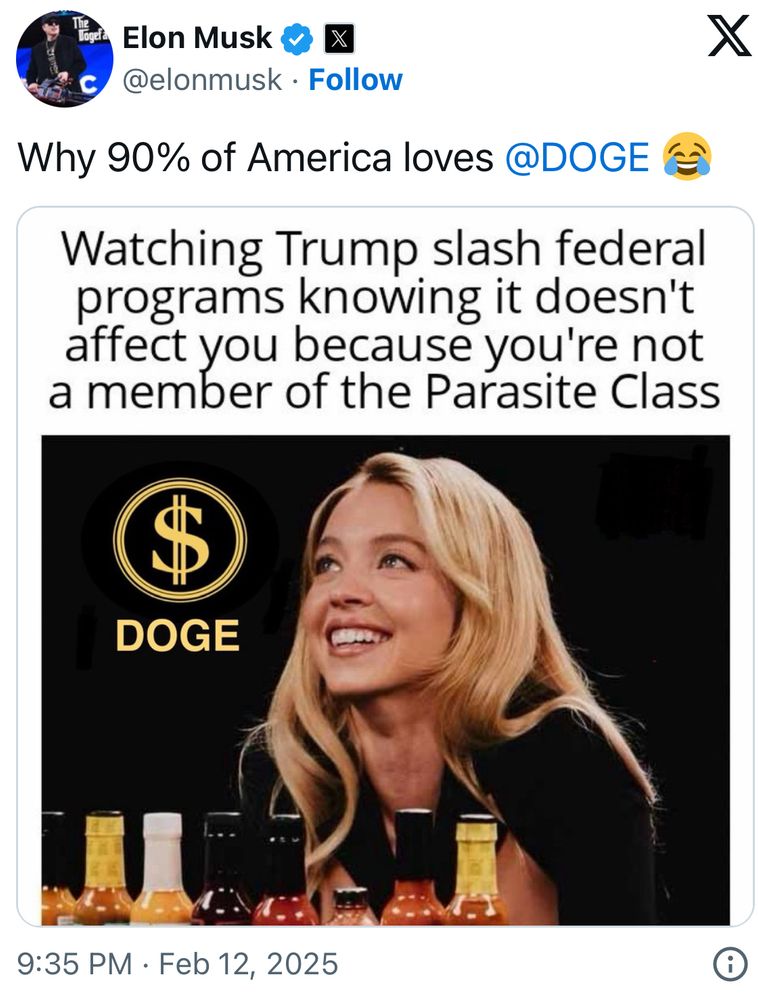
Task: Click the 9:35 PM timestamp
Action: pyautogui.click(x=75, y=964)
